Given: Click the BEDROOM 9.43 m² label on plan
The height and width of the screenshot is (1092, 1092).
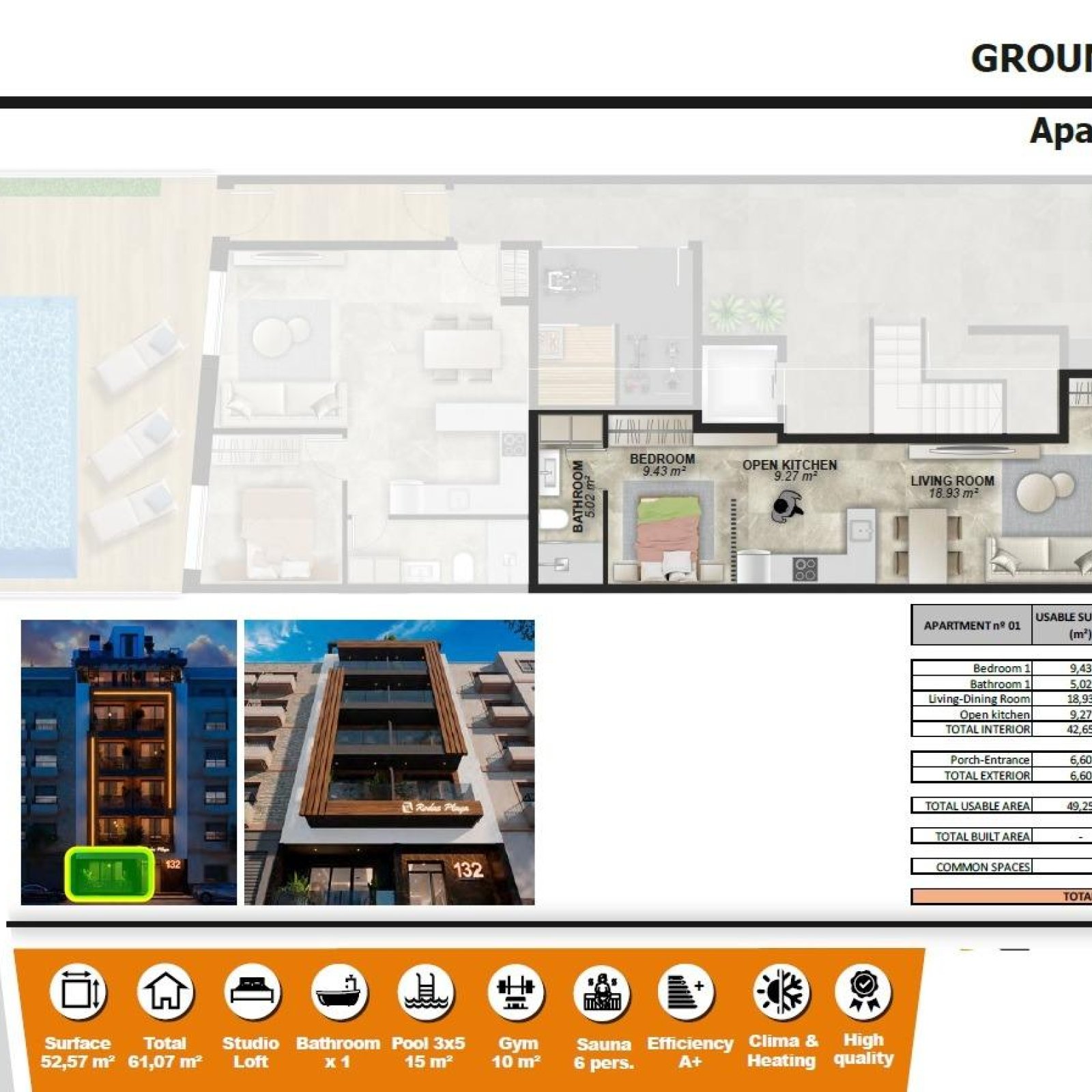Looking at the screenshot, I should pyautogui.click(x=662, y=465).
